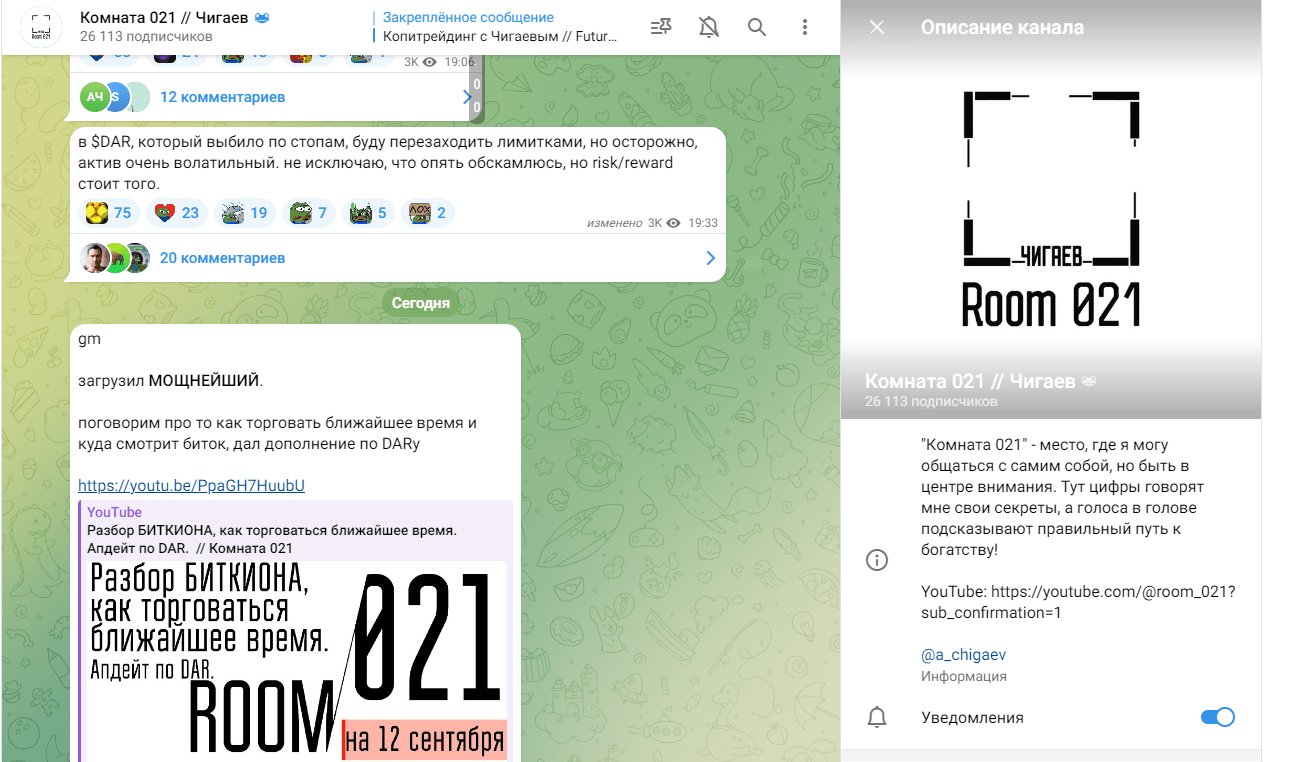The image size is (1312, 762).
Task: Click the Сегодня date badge
Action: coord(420,302)
